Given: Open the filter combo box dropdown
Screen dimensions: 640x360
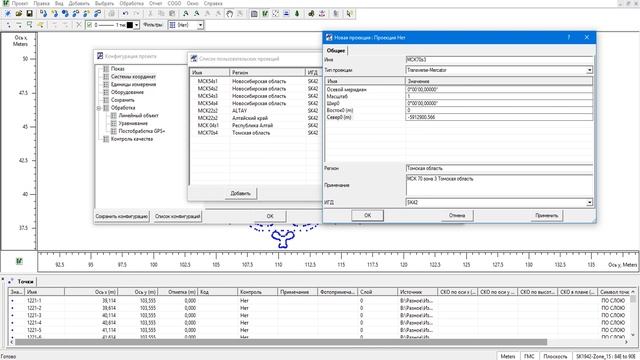Looking at the screenshot, I should 200,25.
